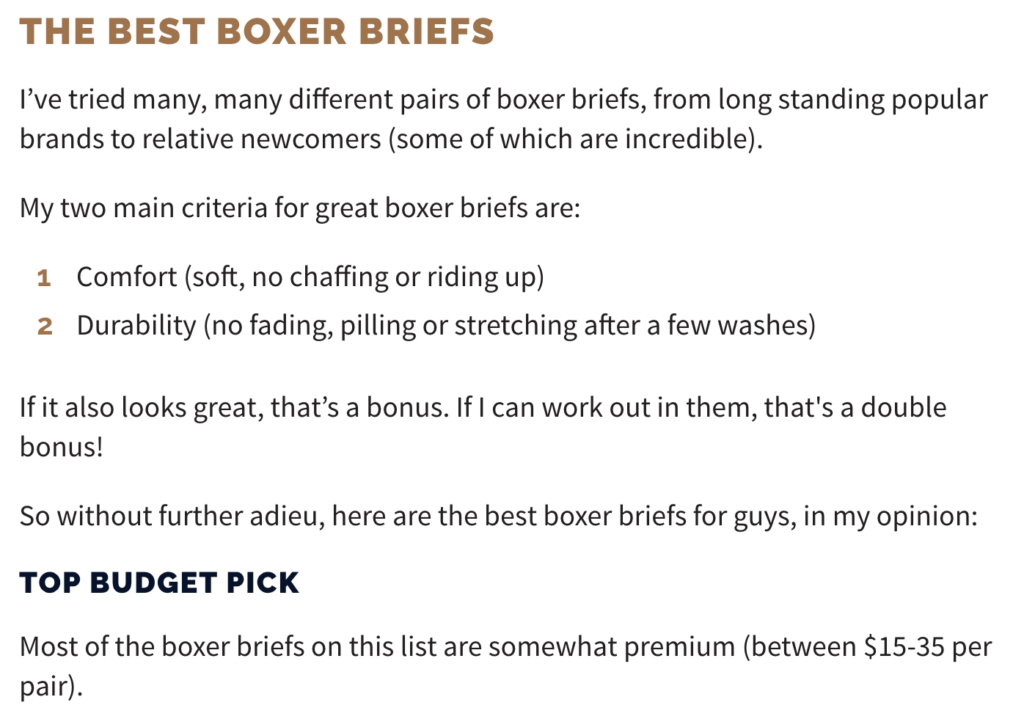Select list number 2 marker

[44, 326]
